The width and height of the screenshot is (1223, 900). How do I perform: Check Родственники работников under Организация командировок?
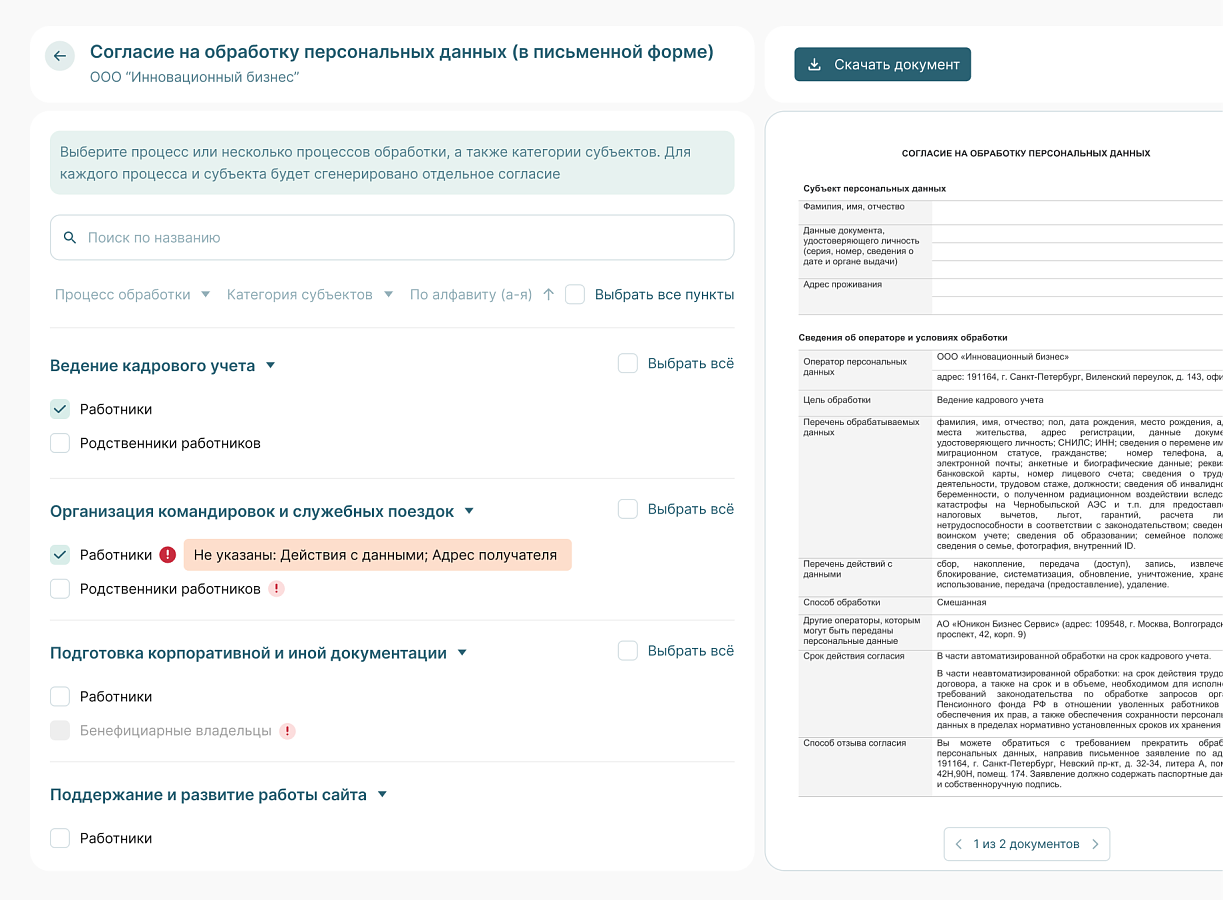tap(60, 589)
